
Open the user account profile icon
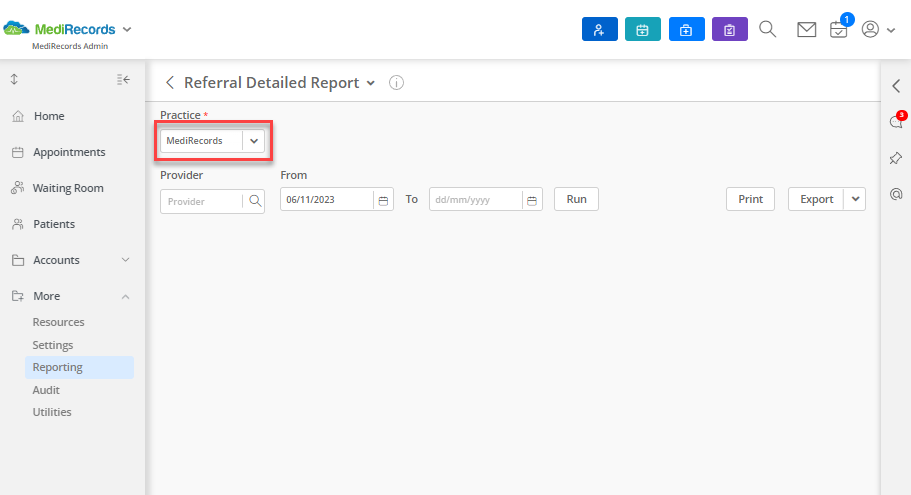pyautogui.click(x=870, y=29)
